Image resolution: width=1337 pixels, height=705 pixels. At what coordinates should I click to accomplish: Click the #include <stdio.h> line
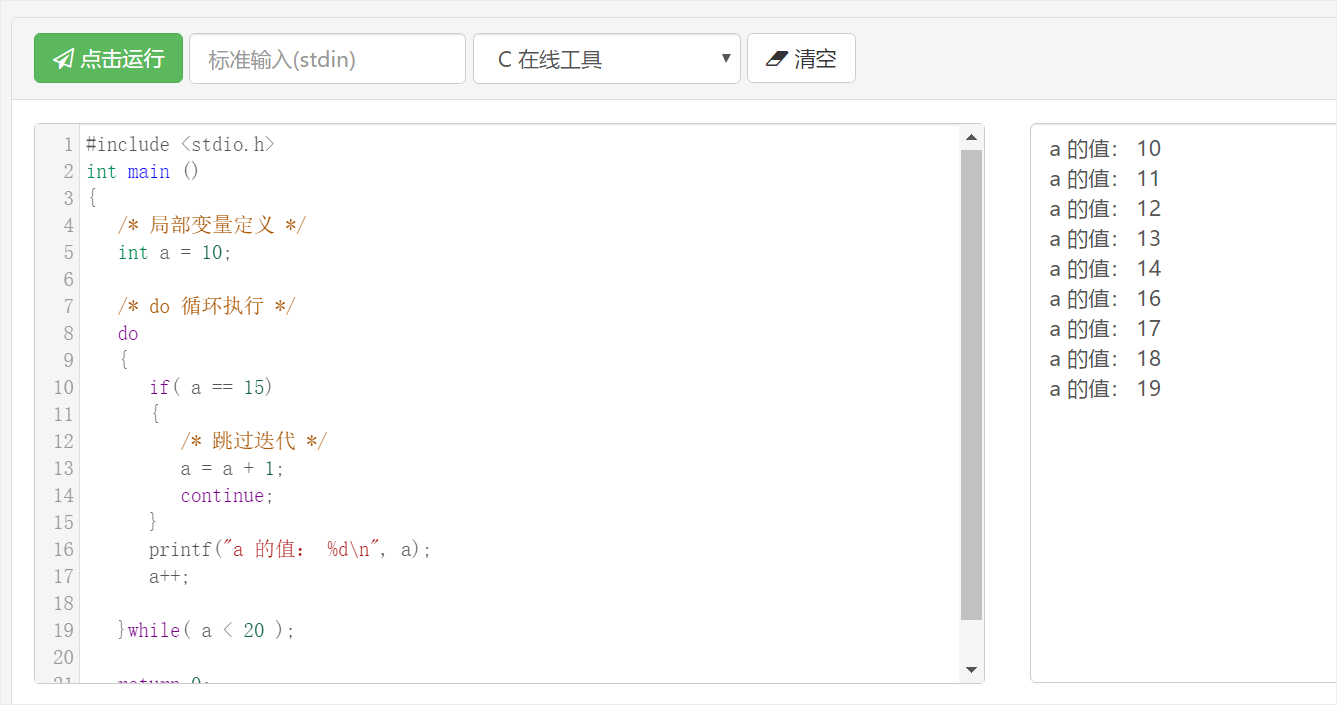tap(180, 145)
